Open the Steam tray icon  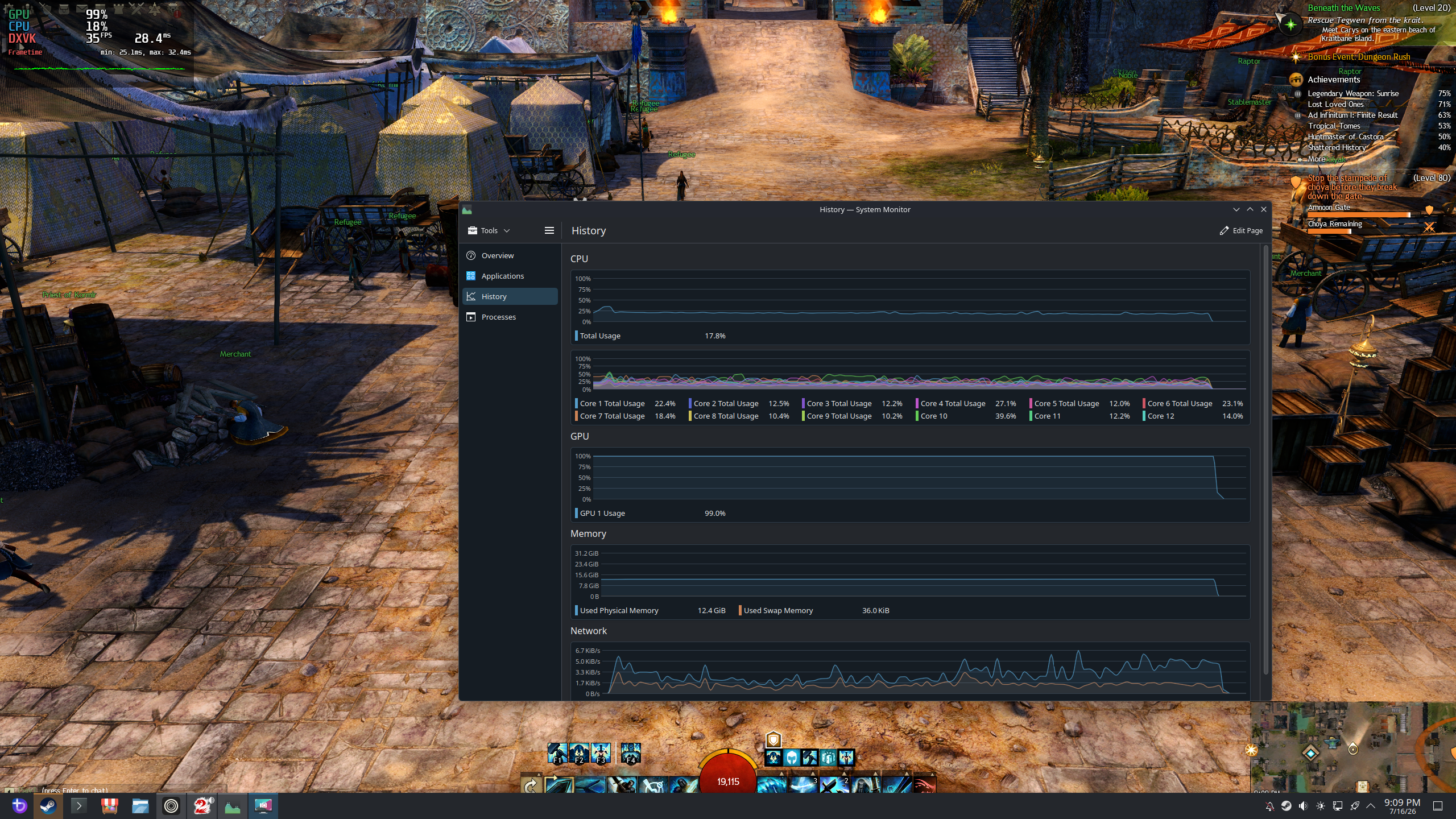point(1286,806)
